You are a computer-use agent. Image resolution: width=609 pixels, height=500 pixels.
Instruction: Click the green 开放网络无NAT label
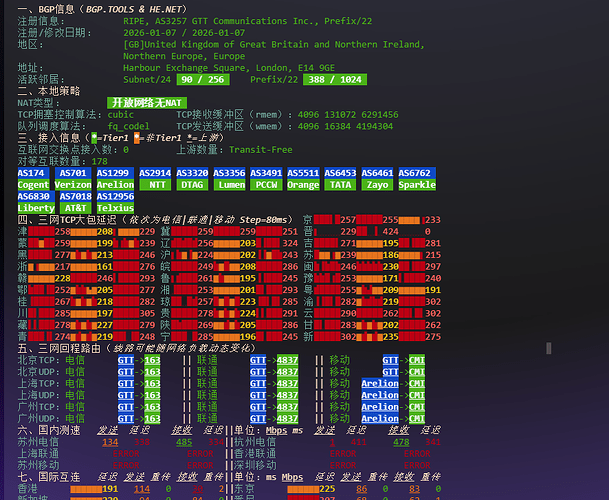(x=147, y=103)
